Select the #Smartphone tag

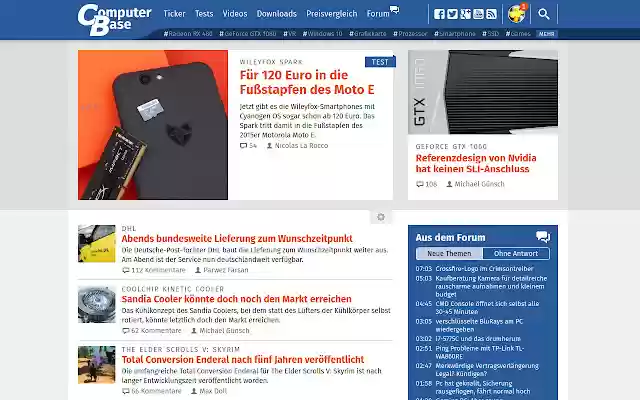455,33
